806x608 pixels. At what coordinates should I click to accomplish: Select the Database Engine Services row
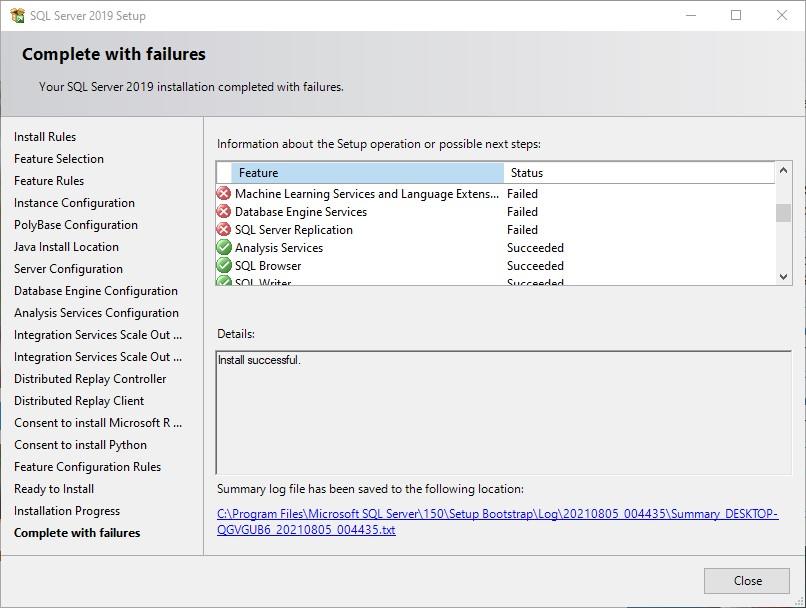[x=301, y=212]
